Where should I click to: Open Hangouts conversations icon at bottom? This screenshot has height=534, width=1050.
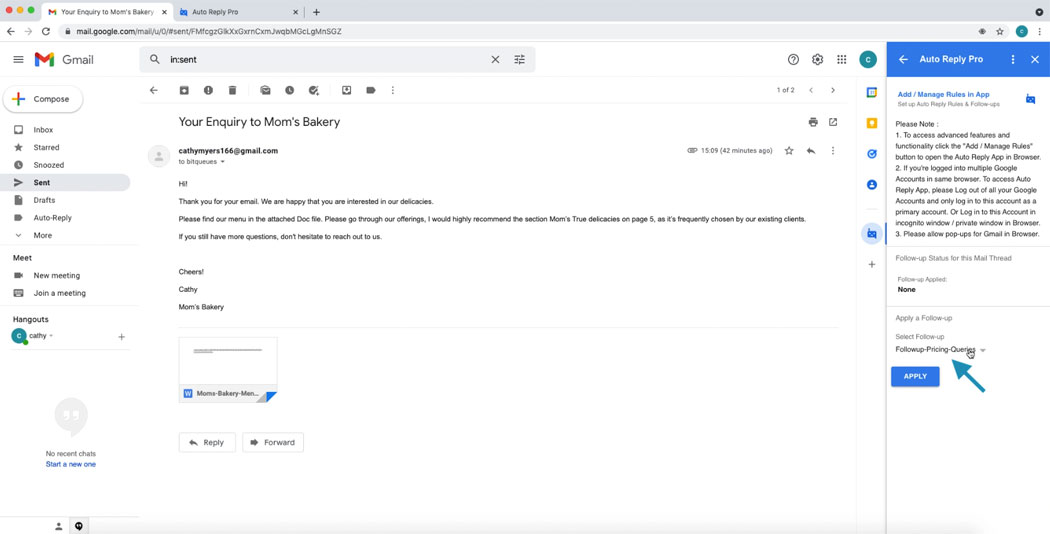coord(79,527)
